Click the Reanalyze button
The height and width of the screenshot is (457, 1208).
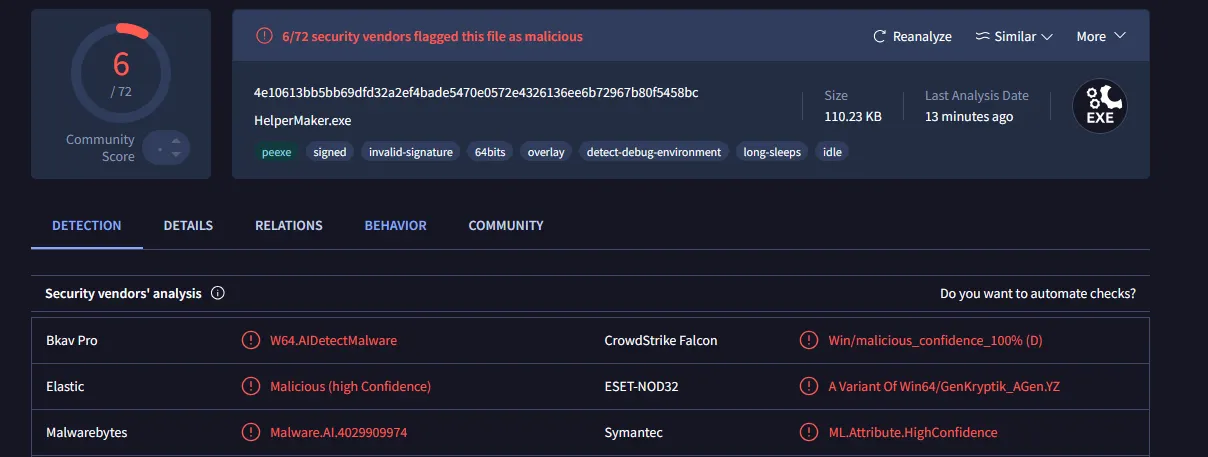(x=912, y=36)
